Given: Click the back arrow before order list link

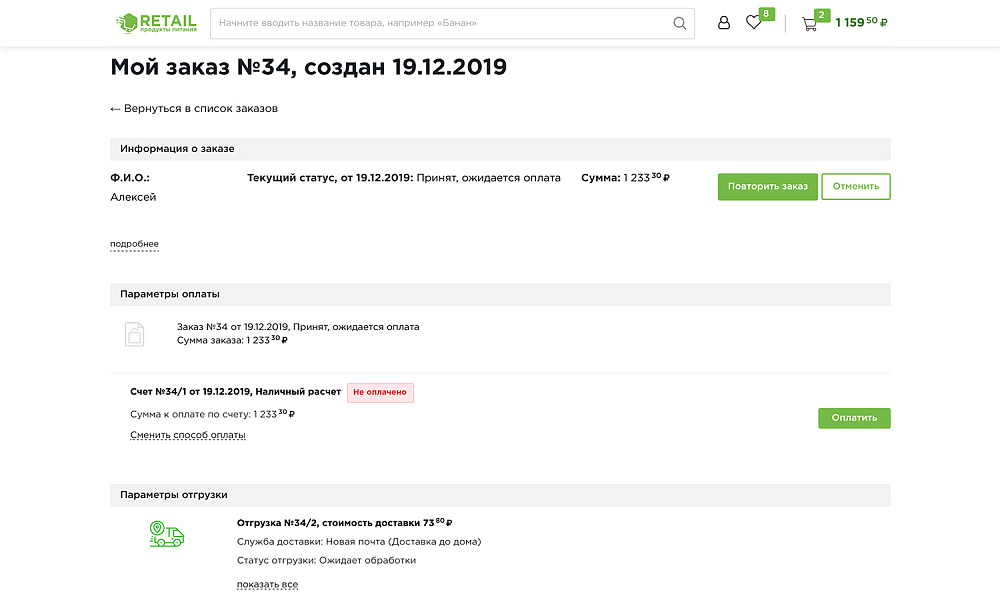Looking at the screenshot, I should click(x=114, y=107).
